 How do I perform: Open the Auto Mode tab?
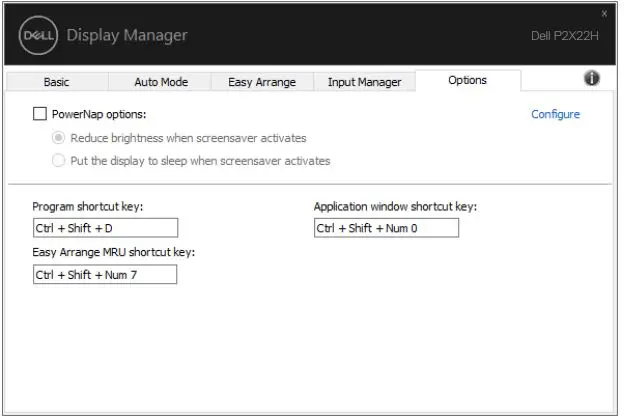tap(161, 82)
